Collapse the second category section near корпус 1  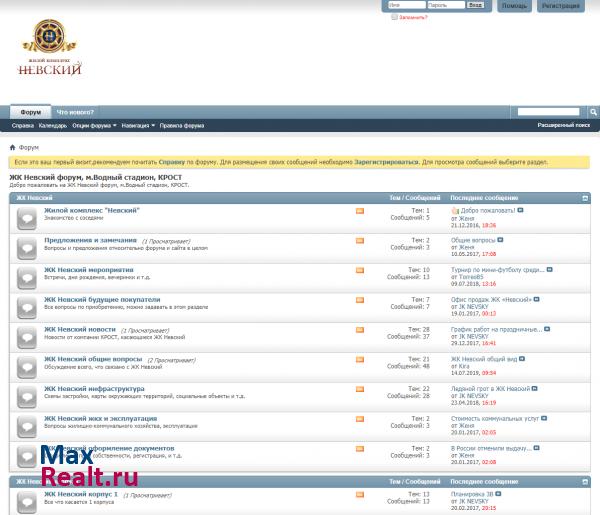point(585,482)
